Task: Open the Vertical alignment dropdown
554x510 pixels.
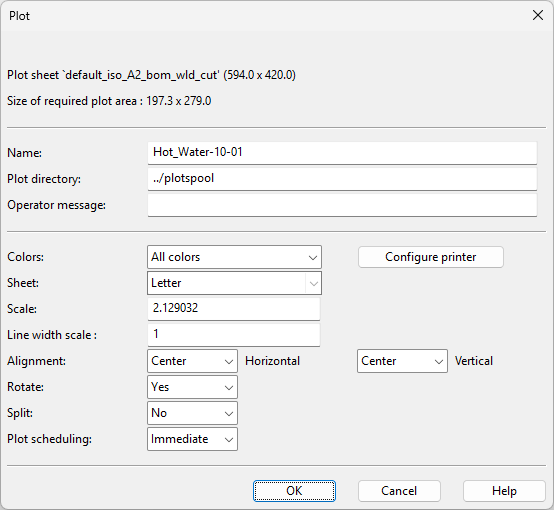Action: (402, 361)
